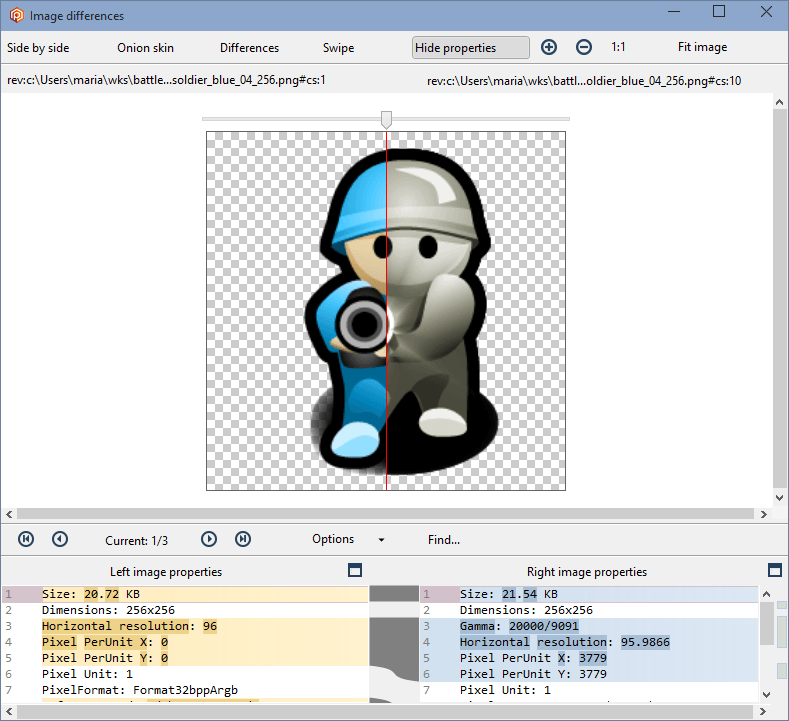Go to previous difference icon
Screen dimensions: 789x721
tap(60, 539)
